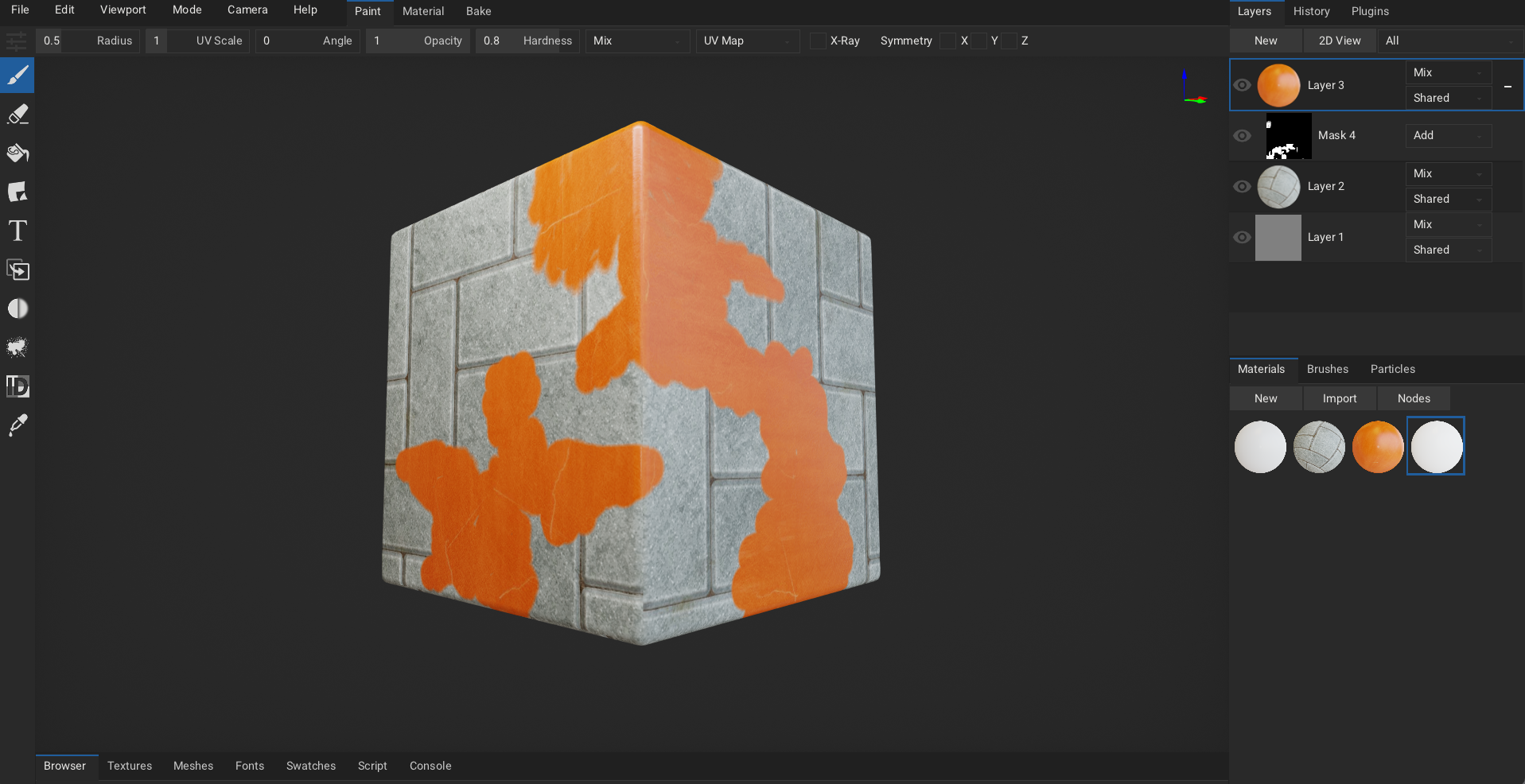Toggle Mask 4 visibility eye
The width and height of the screenshot is (1525, 784).
(1242, 136)
